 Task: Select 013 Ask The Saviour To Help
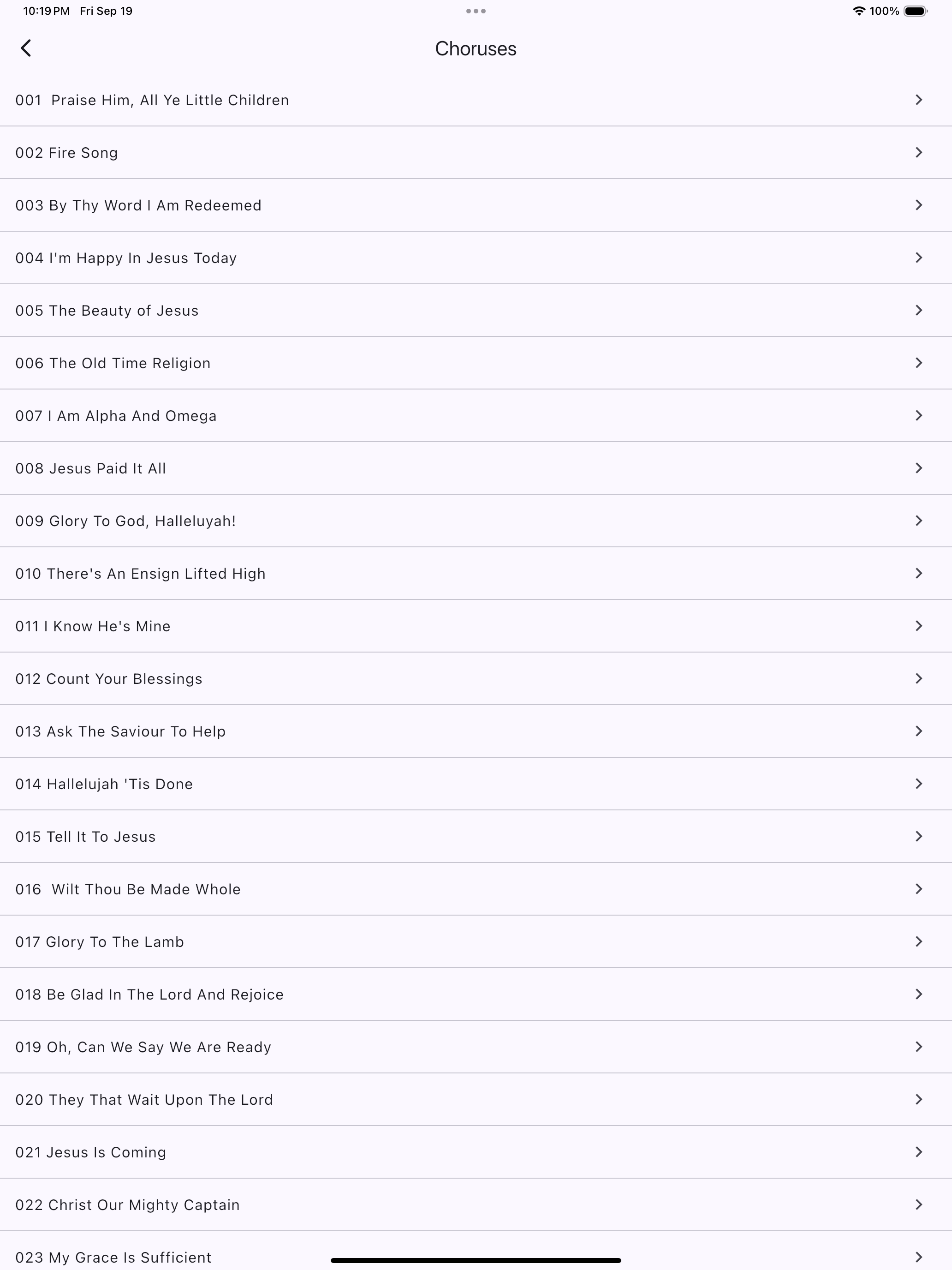point(476,731)
